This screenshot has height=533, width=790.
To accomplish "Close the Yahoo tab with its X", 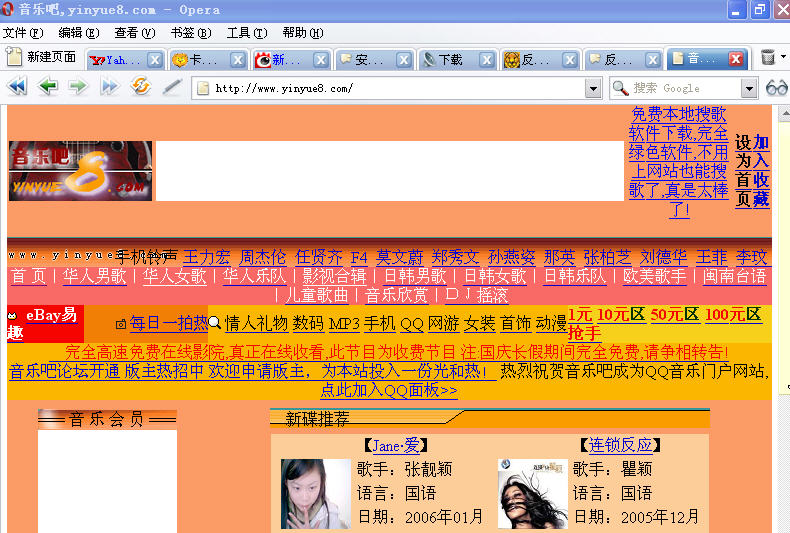I will (x=155, y=60).
